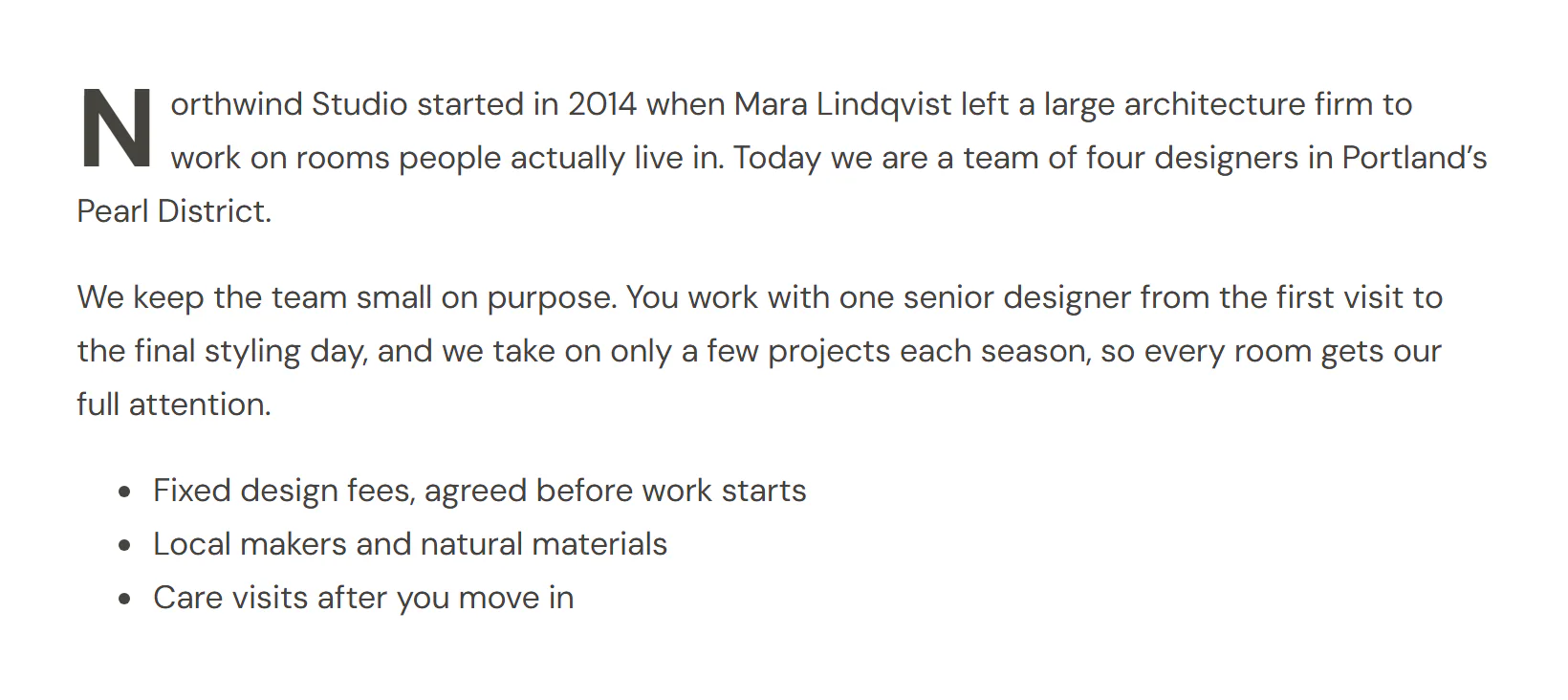Click the bullet dot before "Local makers"
Image resolution: width=1568 pixels, height=700 pixels.
pos(124,546)
